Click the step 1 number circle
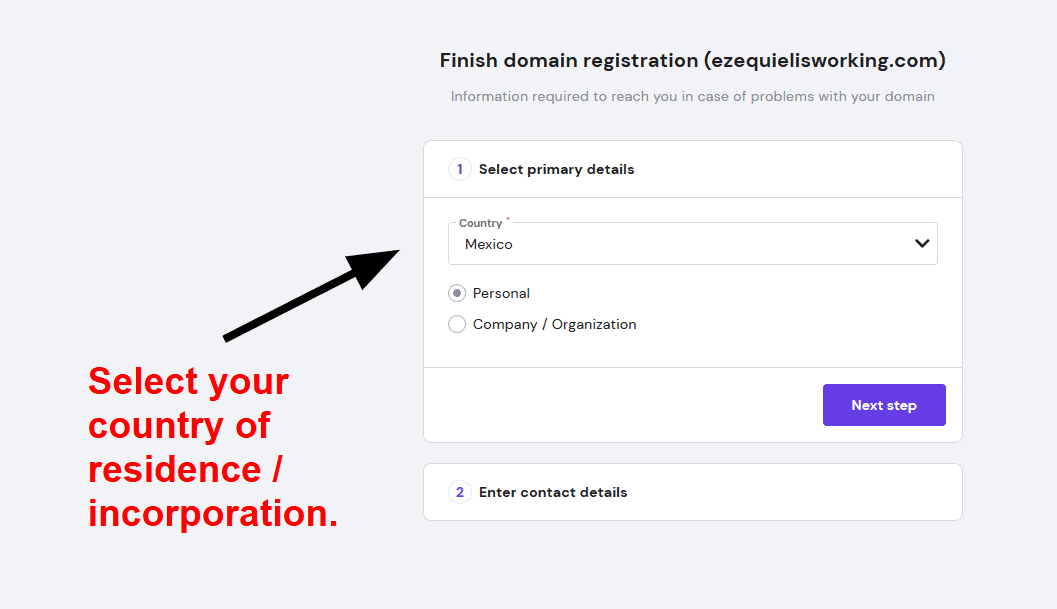The image size is (1057, 609). (460, 169)
